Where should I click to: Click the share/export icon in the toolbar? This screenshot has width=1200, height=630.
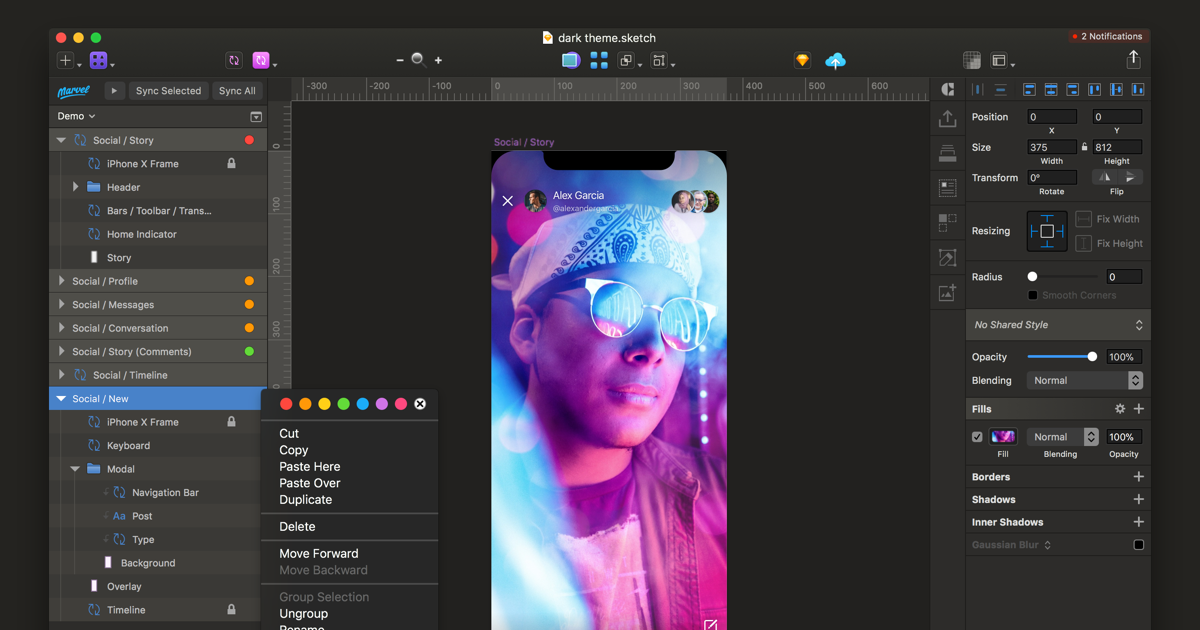[1133, 60]
